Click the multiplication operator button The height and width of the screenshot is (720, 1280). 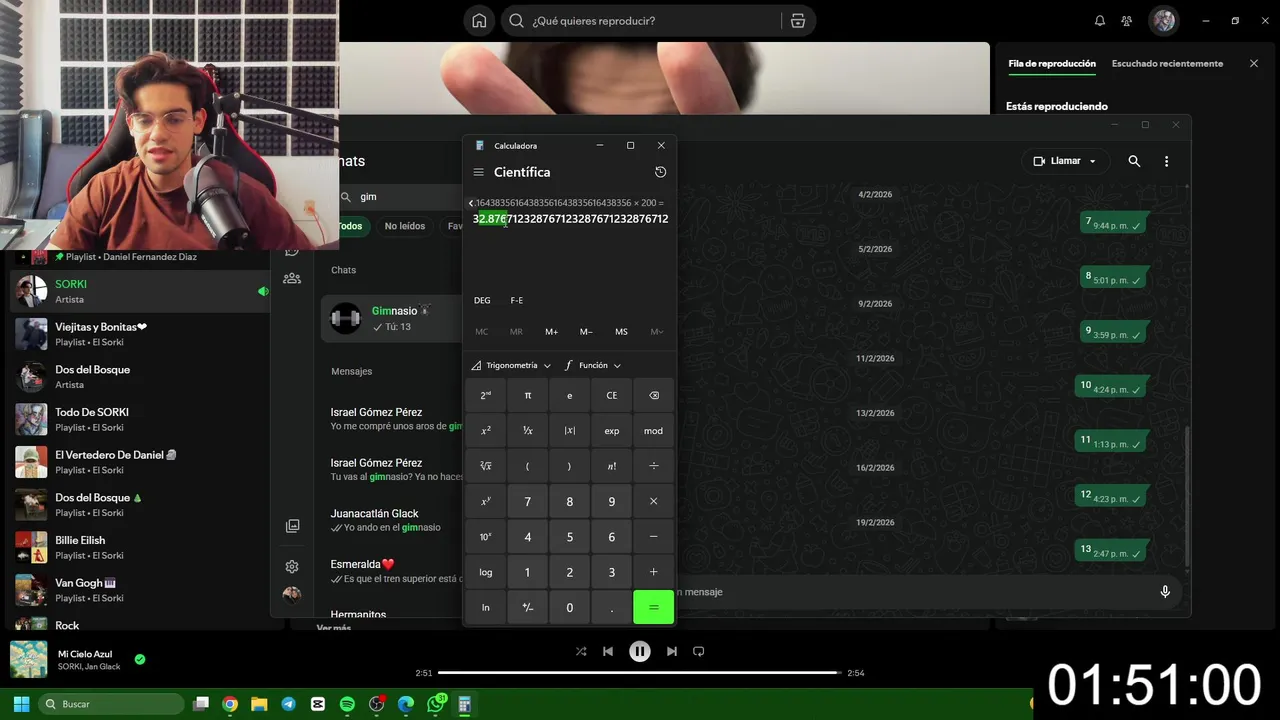point(654,501)
